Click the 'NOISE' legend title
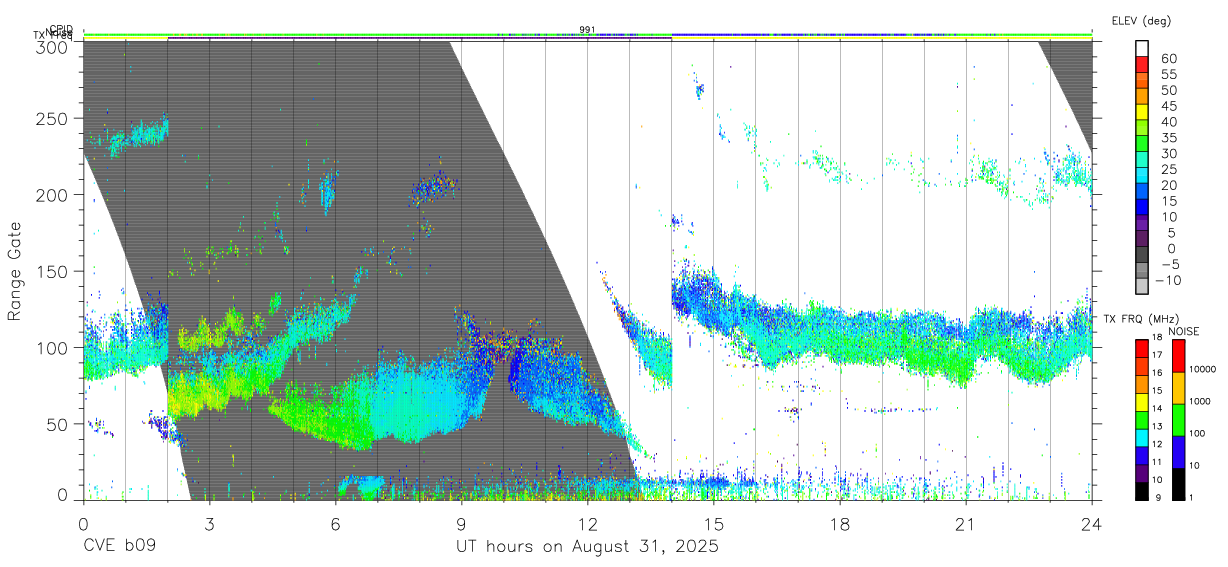Image resolution: width=1228 pixels, height=567 pixels. (x=1186, y=331)
